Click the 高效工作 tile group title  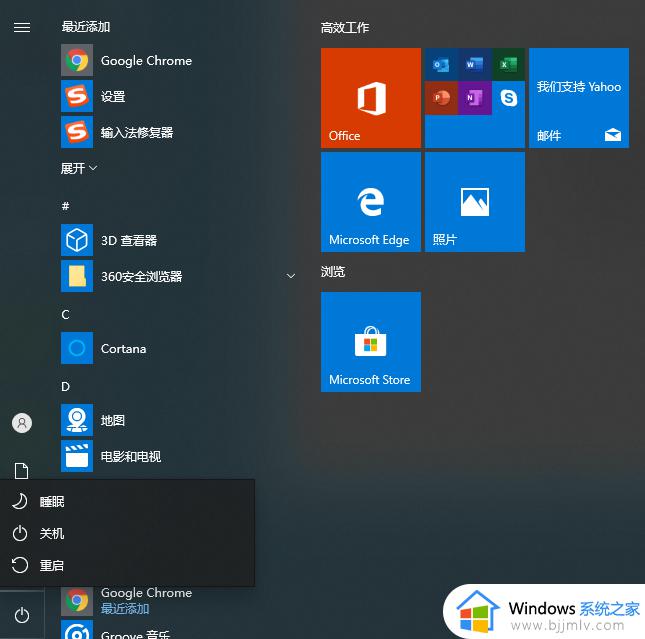[345, 28]
